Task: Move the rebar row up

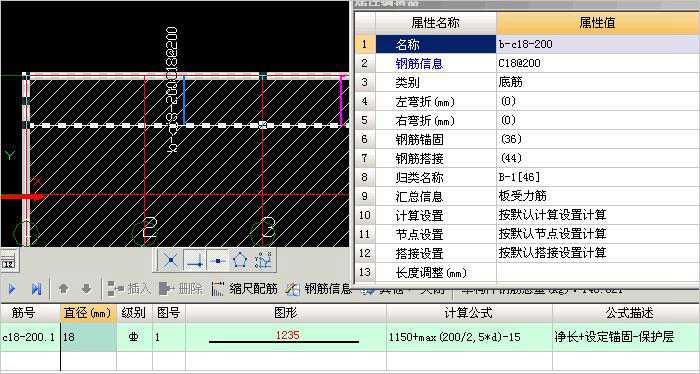Action: coord(63,289)
